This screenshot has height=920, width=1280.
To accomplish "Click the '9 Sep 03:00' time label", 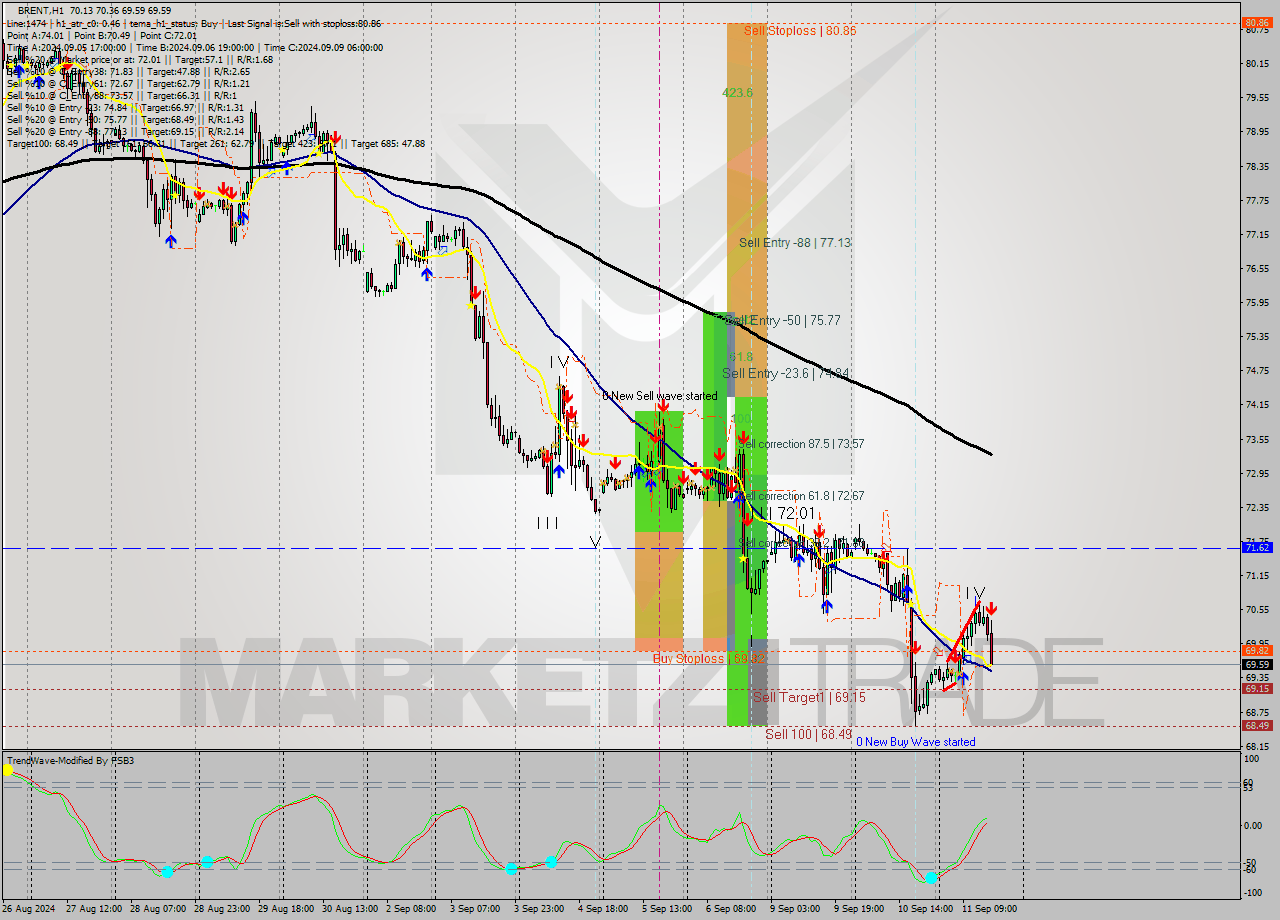I will (794, 908).
